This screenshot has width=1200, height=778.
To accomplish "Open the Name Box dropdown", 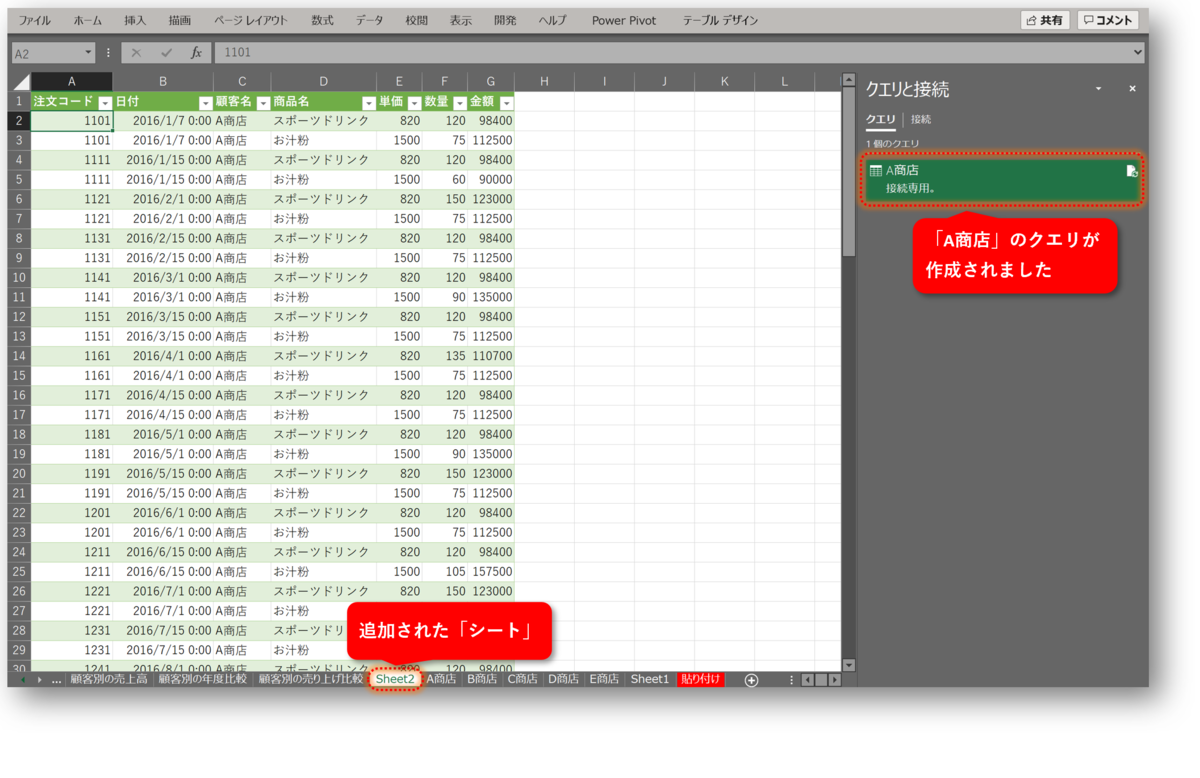I will point(88,53).
